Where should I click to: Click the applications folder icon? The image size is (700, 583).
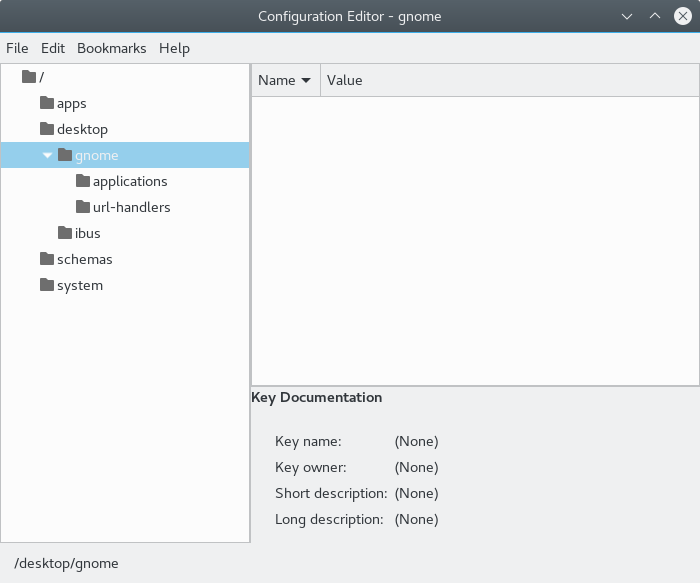click(83, 181)
